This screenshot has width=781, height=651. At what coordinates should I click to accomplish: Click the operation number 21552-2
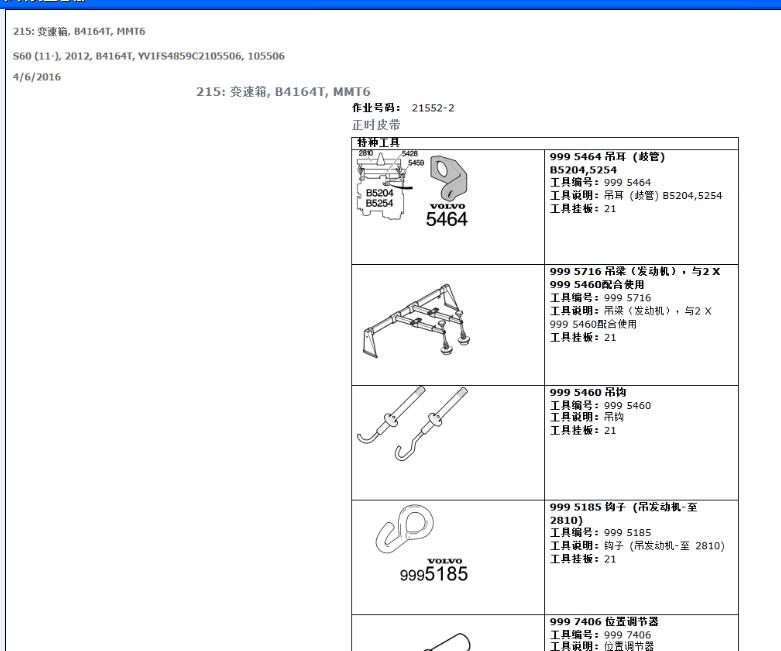tap(433, 108)
